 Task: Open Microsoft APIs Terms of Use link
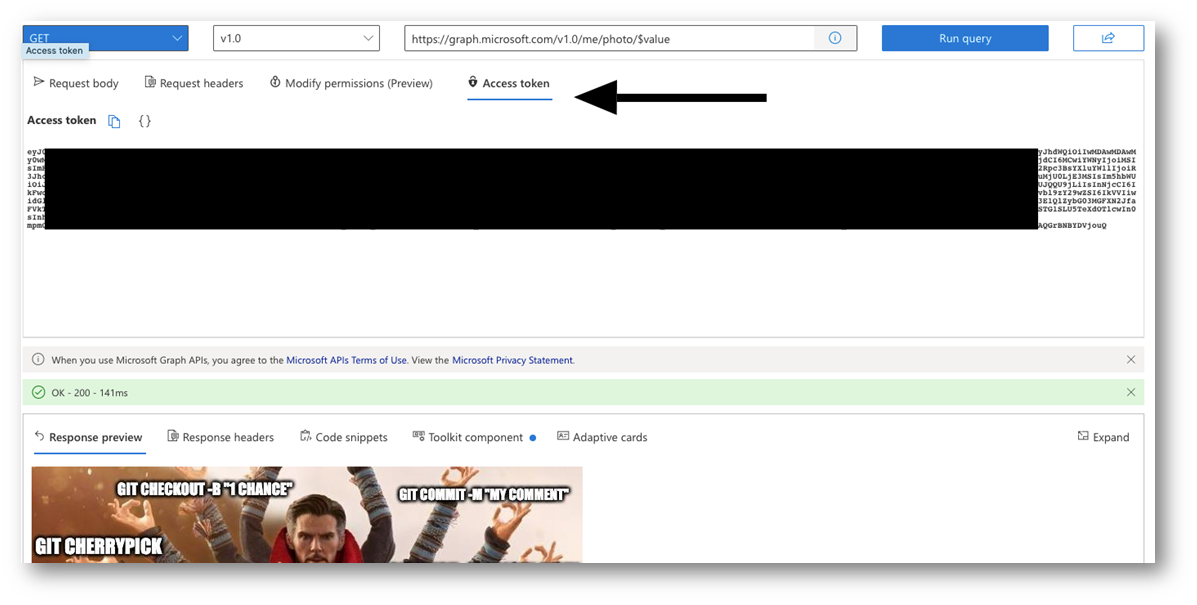(x=347, y=360)
